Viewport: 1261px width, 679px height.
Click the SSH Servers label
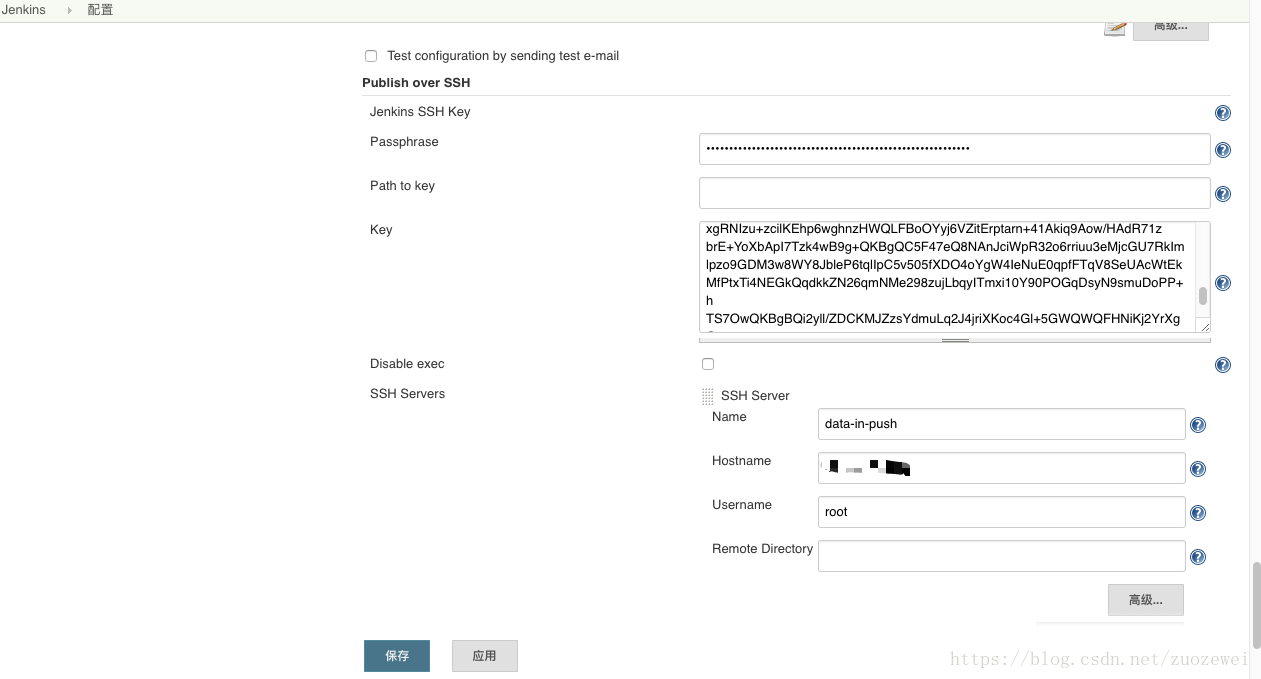[407, 394]
